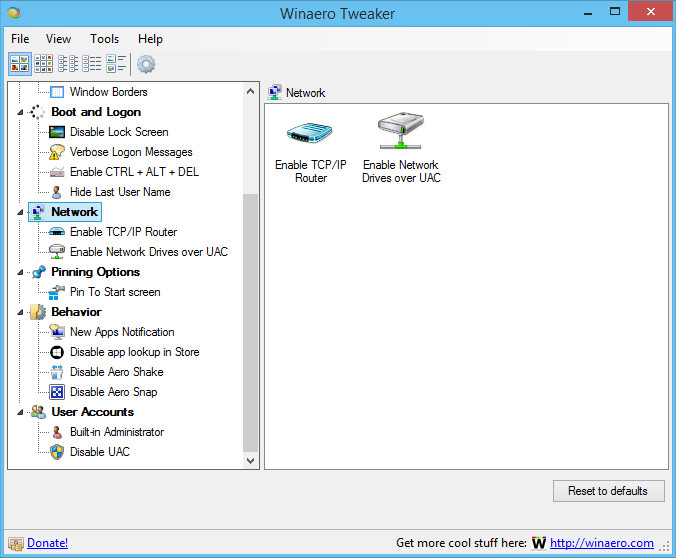Select Disable Aero Shake text

[116, 372]
